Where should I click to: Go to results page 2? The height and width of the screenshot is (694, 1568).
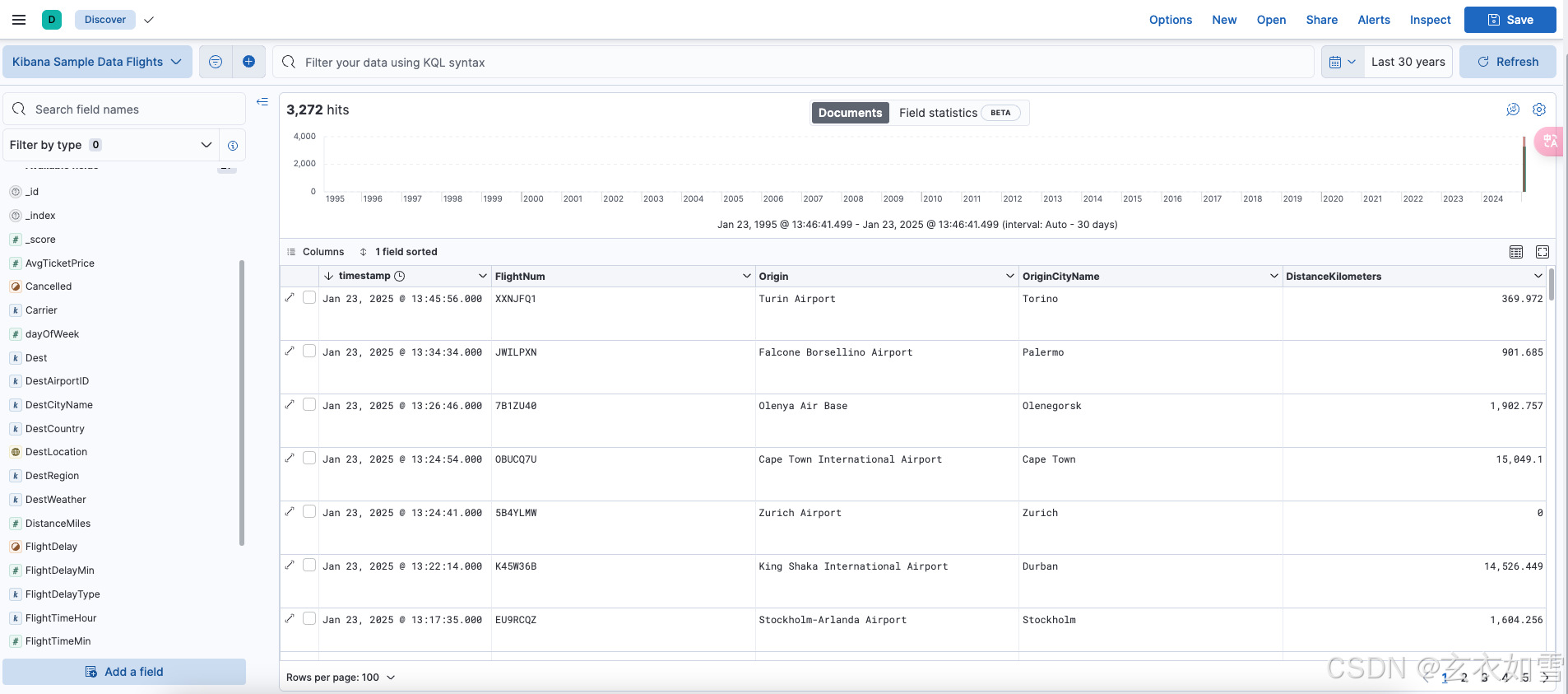click(x=1464, y=678)
